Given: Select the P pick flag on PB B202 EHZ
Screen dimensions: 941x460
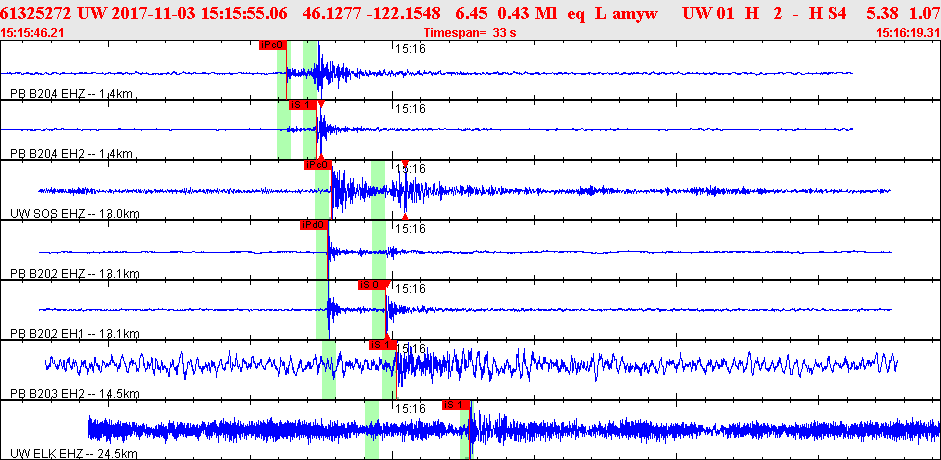Looking at the screenshot, I should [313, 225].
